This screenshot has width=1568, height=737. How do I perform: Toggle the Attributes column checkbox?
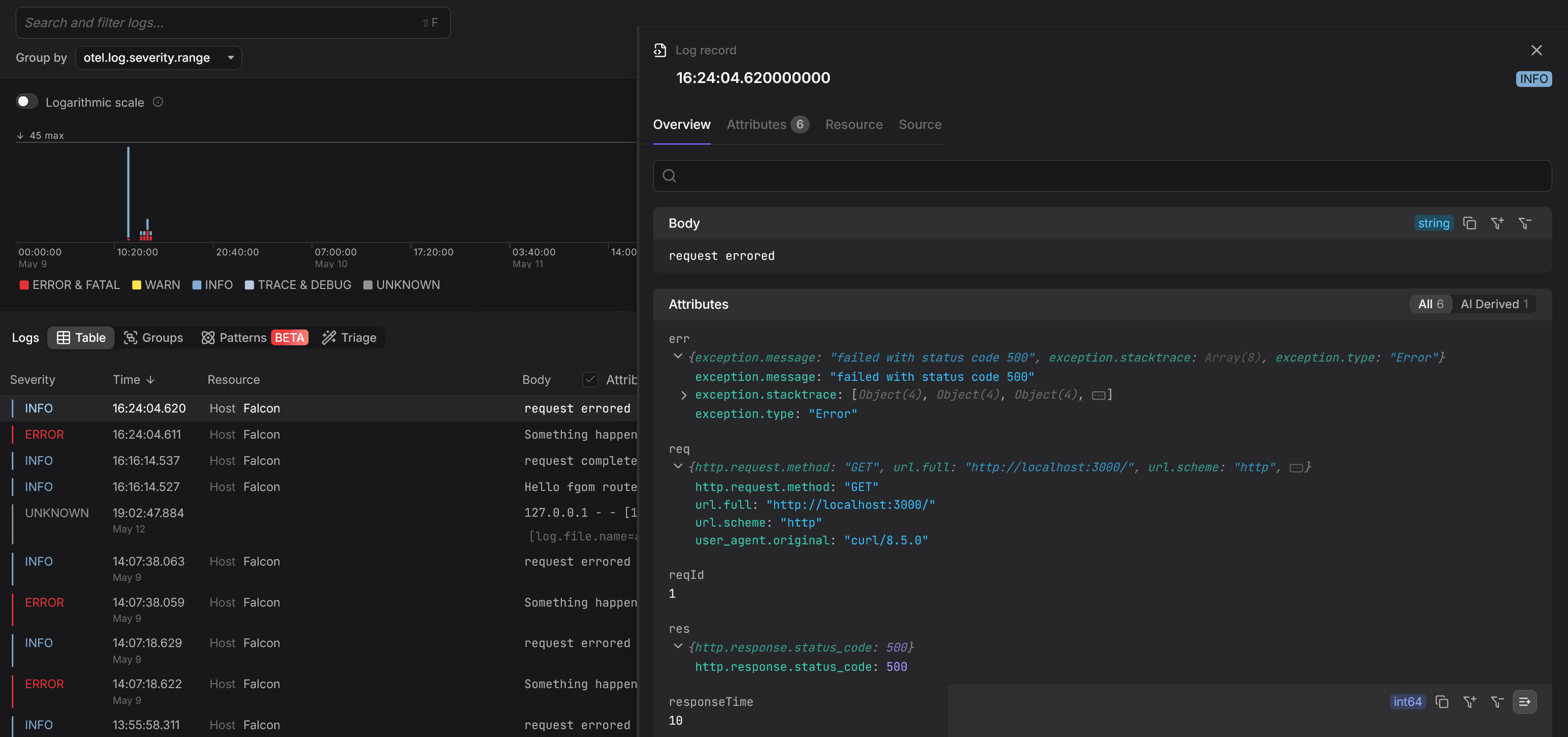[590, 379]
